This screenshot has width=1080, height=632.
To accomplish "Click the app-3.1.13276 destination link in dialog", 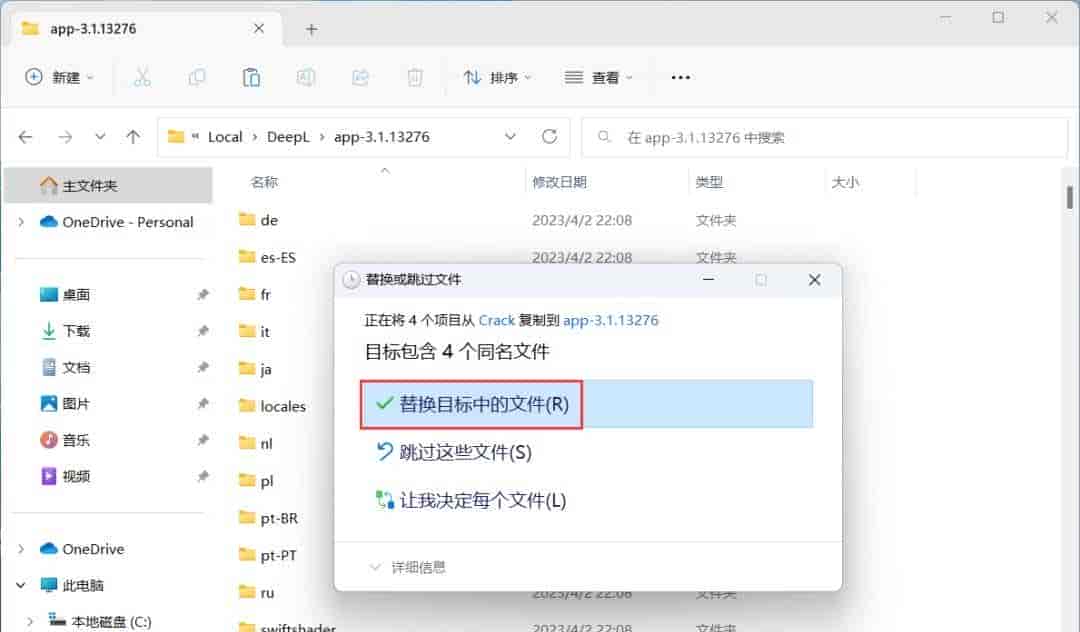I will (x=611, y=320).
